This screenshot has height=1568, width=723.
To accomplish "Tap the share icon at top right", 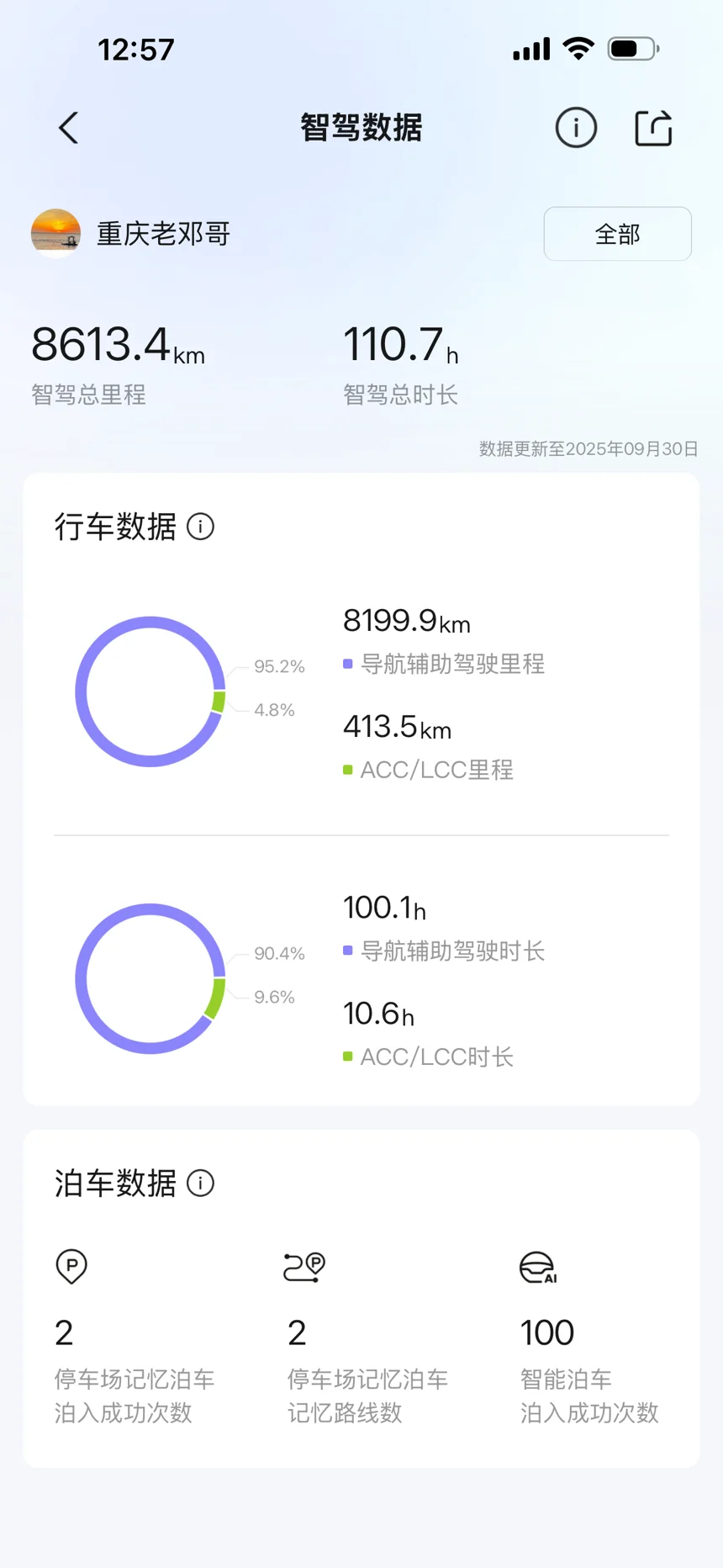I will click(653, 129).
